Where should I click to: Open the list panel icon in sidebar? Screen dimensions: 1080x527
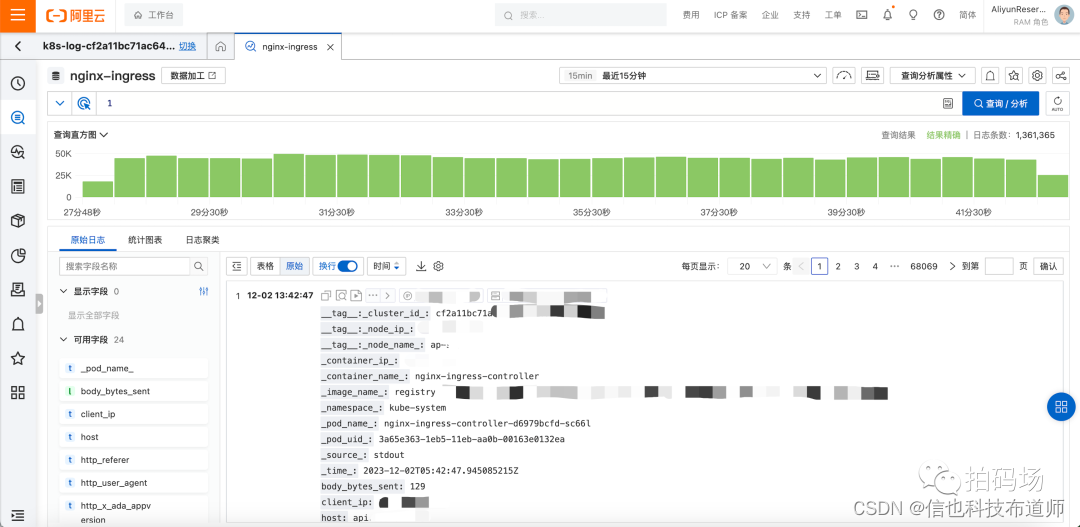tap(18, 187)
